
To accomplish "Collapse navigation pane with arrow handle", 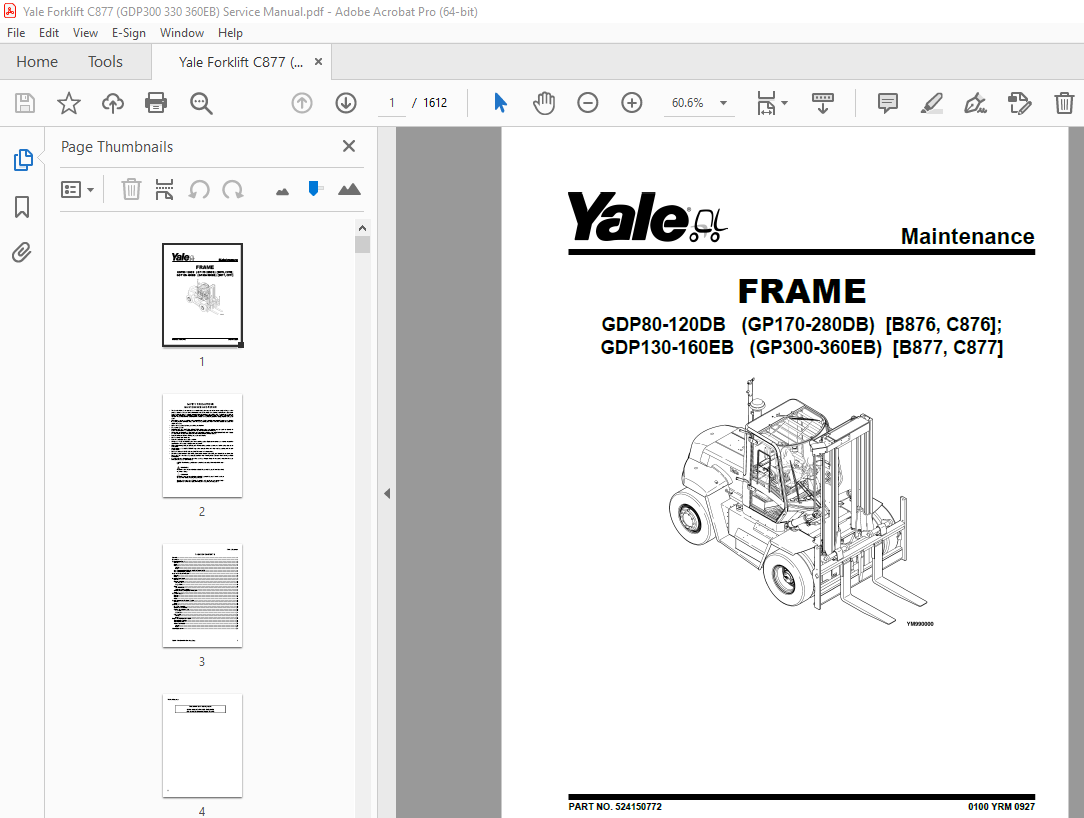I will (387, 493).
